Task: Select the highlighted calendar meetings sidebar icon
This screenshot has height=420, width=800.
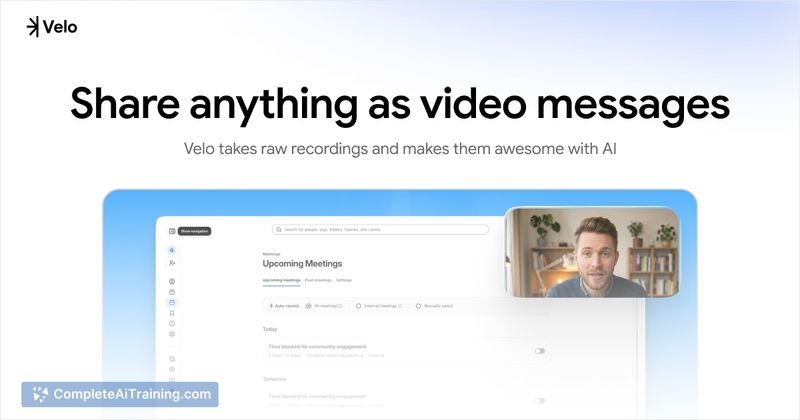Action: point(172,302)
